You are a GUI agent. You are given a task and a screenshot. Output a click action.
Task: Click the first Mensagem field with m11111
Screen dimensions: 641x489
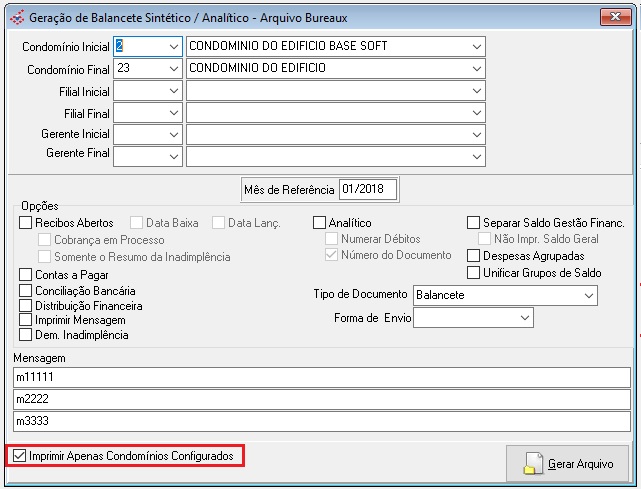[x=321, y=377]
